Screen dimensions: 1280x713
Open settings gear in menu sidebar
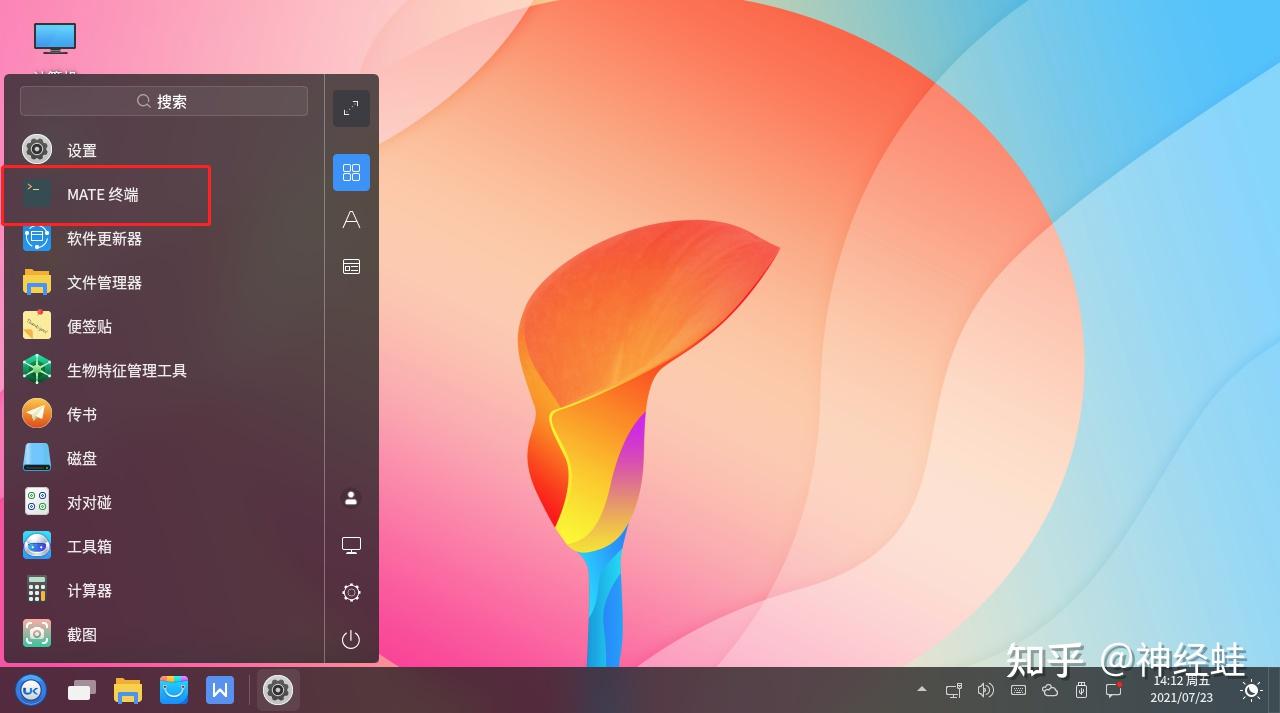pyautogui.click(x=351, y=592)
